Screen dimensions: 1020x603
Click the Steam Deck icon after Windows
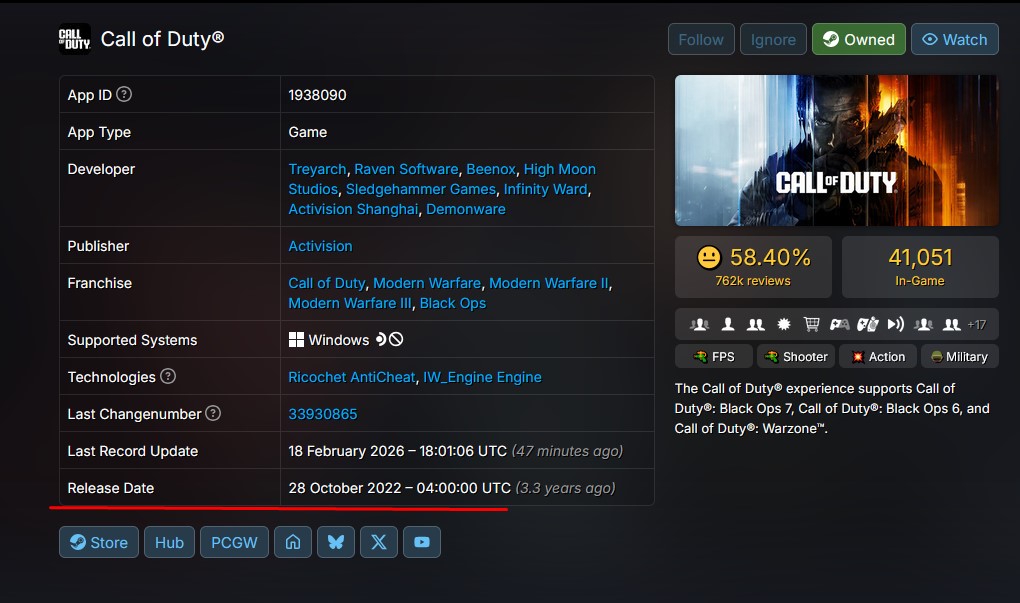[x=381, y=339]
